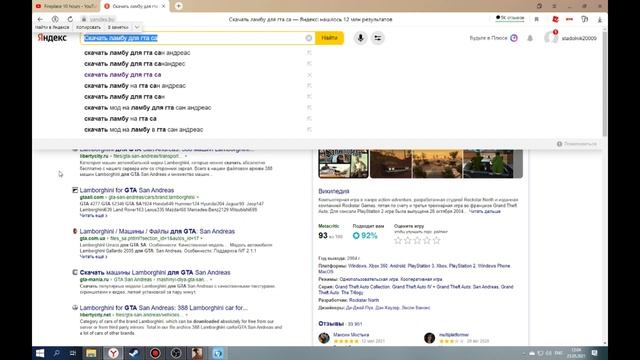Open the red record app on the taskbar
Viewport: 640px width, 360px height.
(x=155, y=353)
